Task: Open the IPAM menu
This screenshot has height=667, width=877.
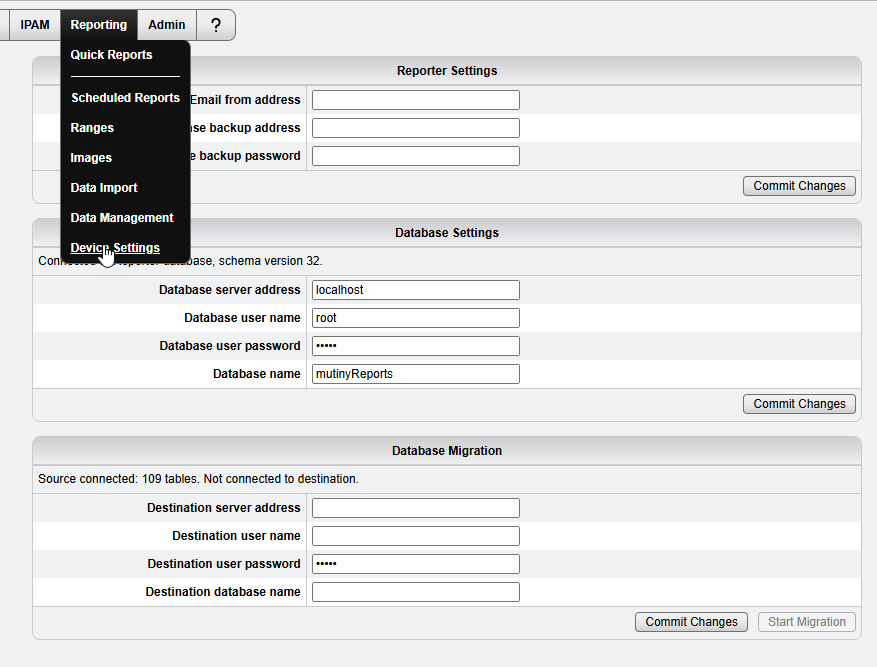Action: (x=35, y=25)
